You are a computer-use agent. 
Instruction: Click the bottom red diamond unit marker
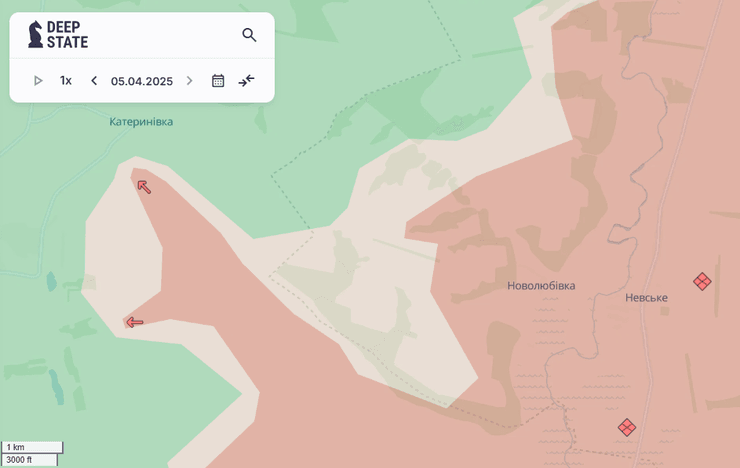click(627, 427)
